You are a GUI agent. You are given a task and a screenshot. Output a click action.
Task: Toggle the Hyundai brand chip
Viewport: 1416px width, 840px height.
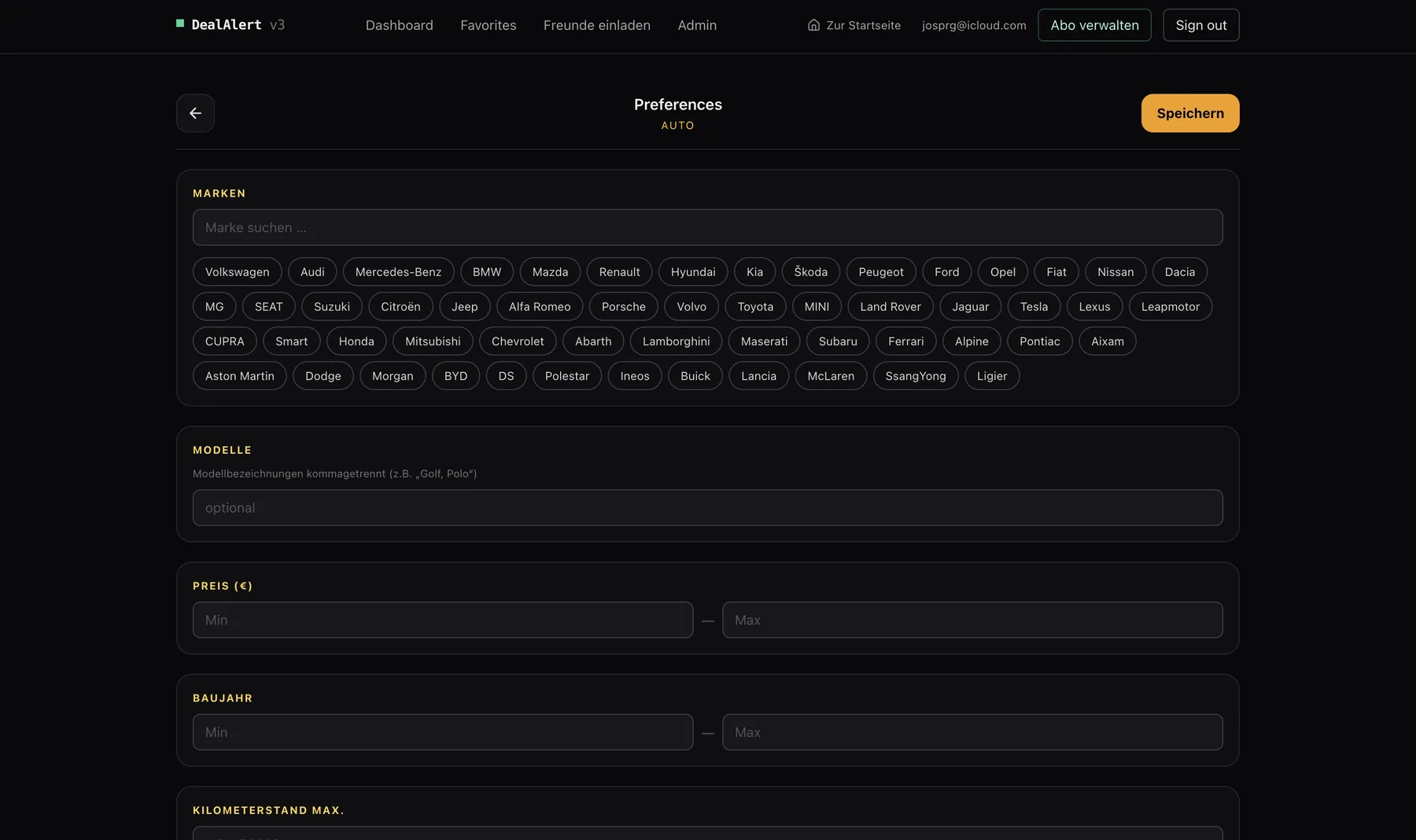coord(693,272)
